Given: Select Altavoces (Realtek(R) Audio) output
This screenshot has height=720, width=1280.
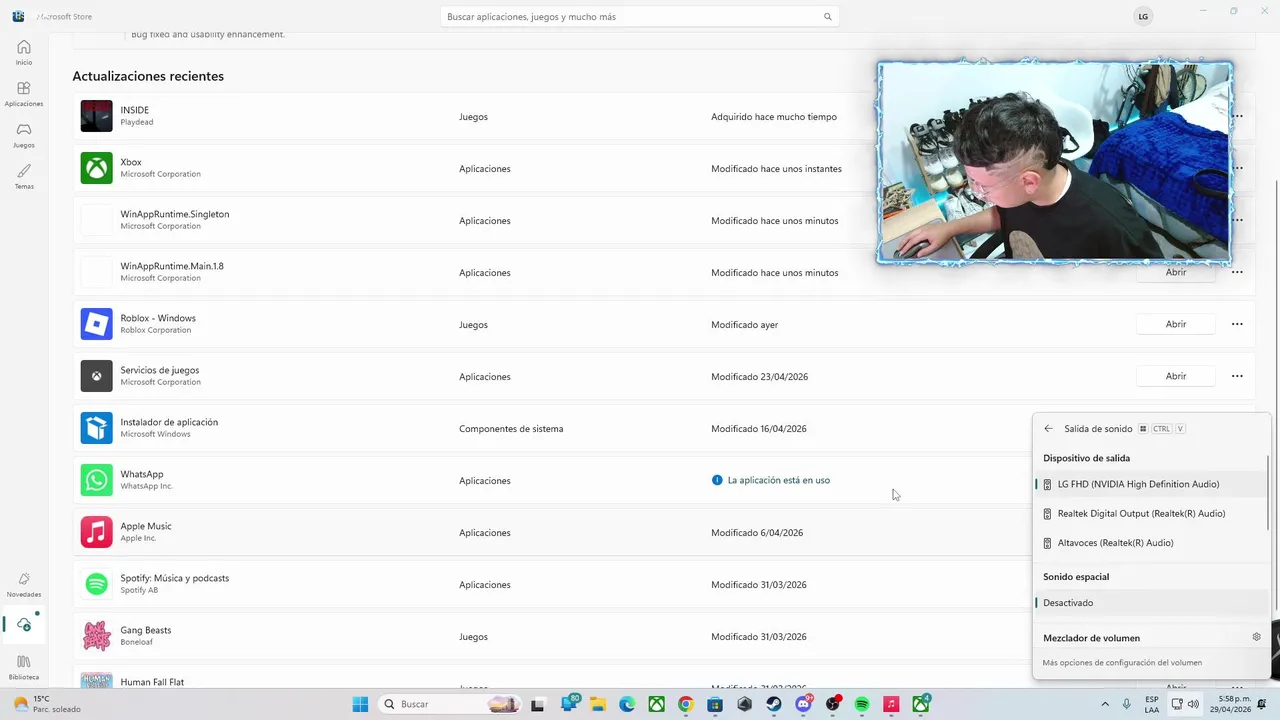Looking at the screenshot, I should [x=1150, y=543].
